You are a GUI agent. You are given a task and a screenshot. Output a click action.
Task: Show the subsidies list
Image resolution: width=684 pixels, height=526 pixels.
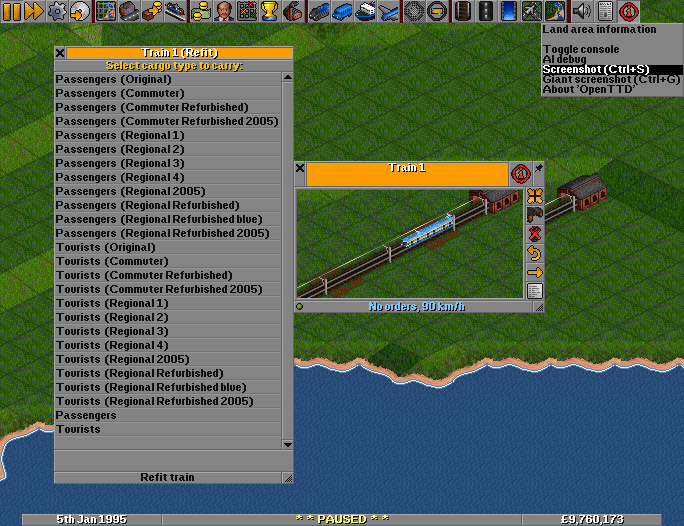152,11
